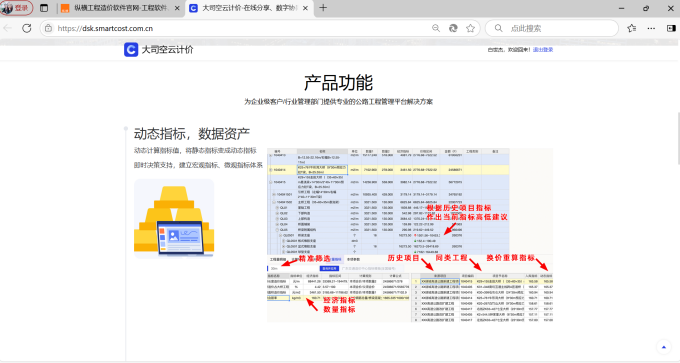The width and height of the screenshot is (680, 363).
Task: Click the 动态指标，数据资产 heading
Action: (x=192, y=134)
